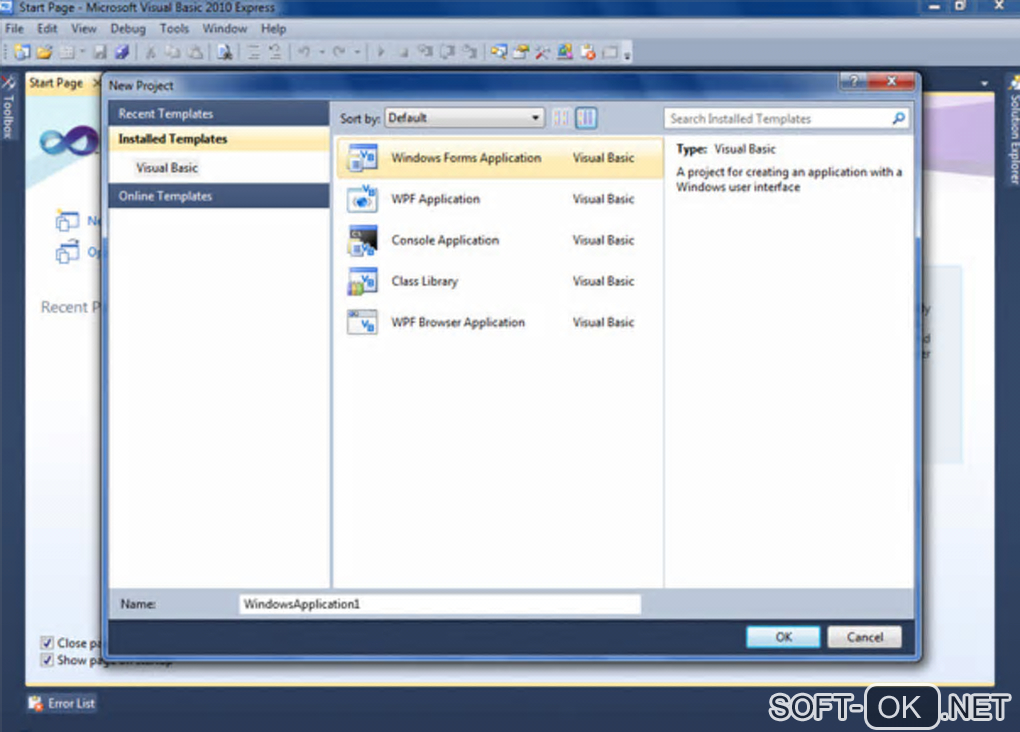
Task: Click the Search Installed Templates field
Action: coord(786,118)
